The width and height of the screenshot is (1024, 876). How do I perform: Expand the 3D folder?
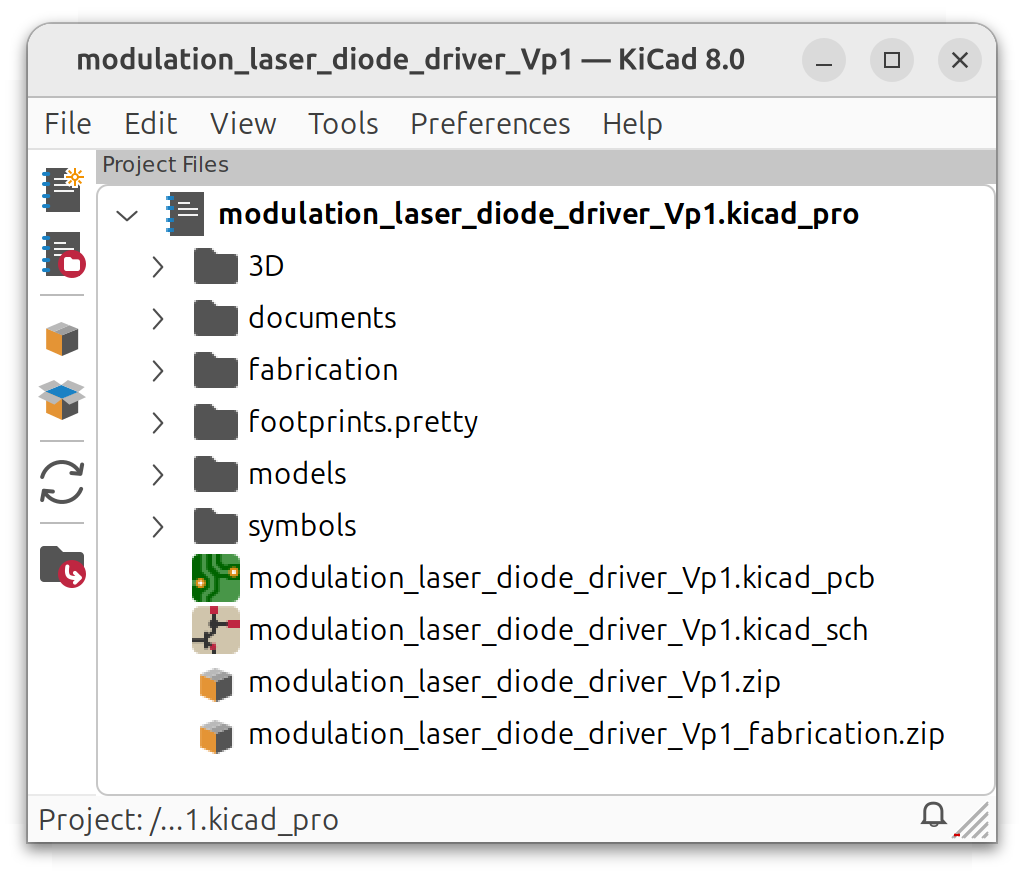coord(157,266)
